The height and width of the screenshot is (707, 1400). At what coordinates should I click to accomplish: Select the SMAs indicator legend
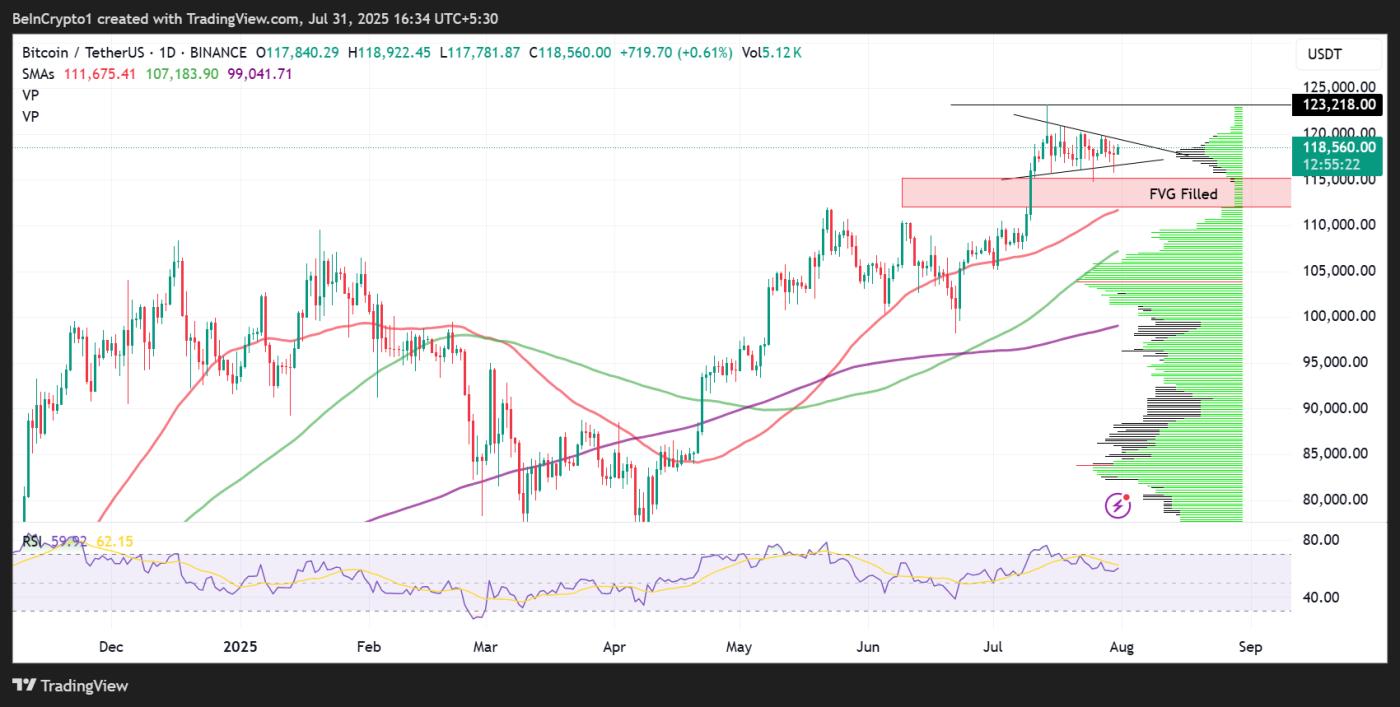(39, 74)
